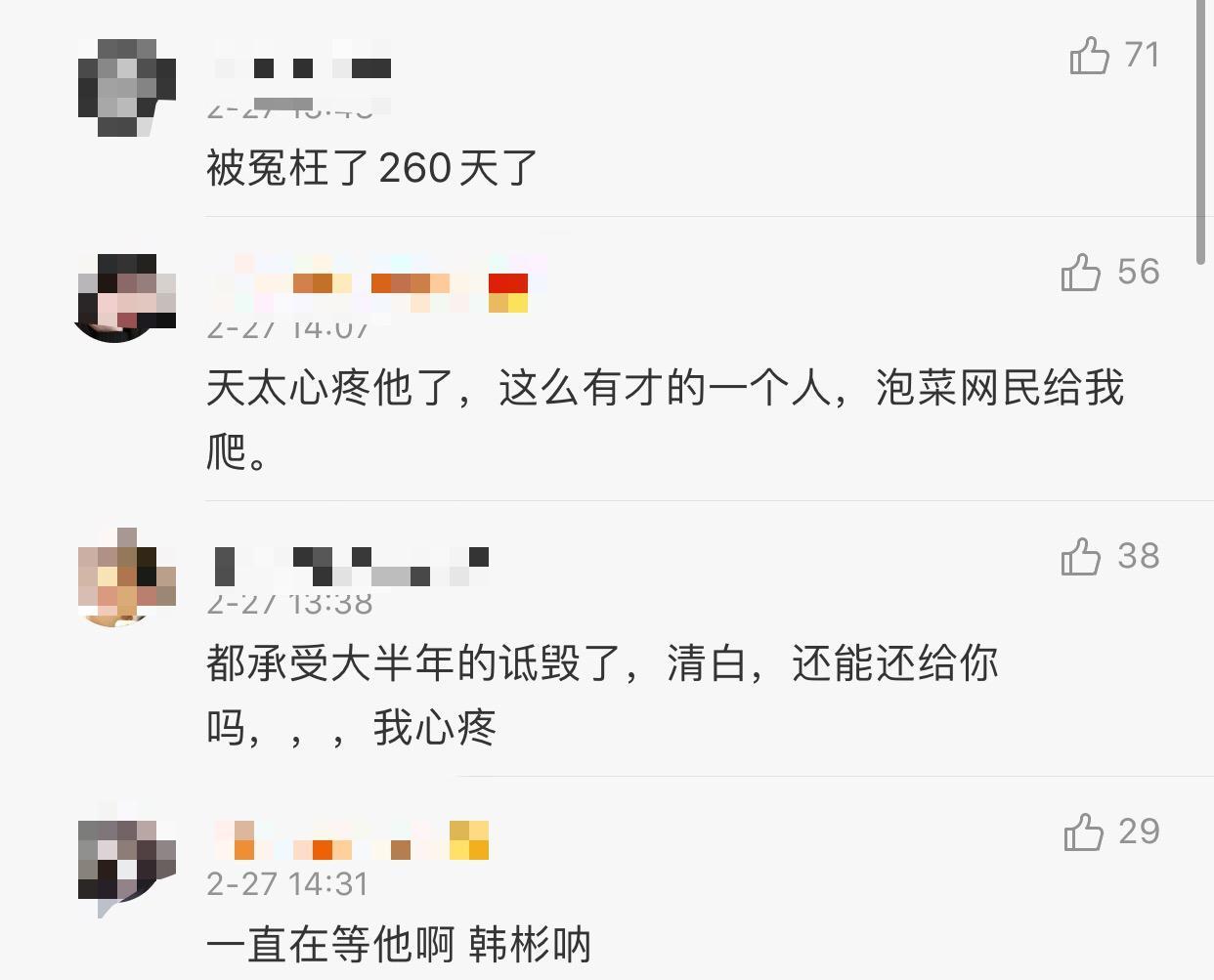This screenshot has width=1214, height=980.
Task: Open fourth commenter's avatar near 14:31
Action: (127, 860)
